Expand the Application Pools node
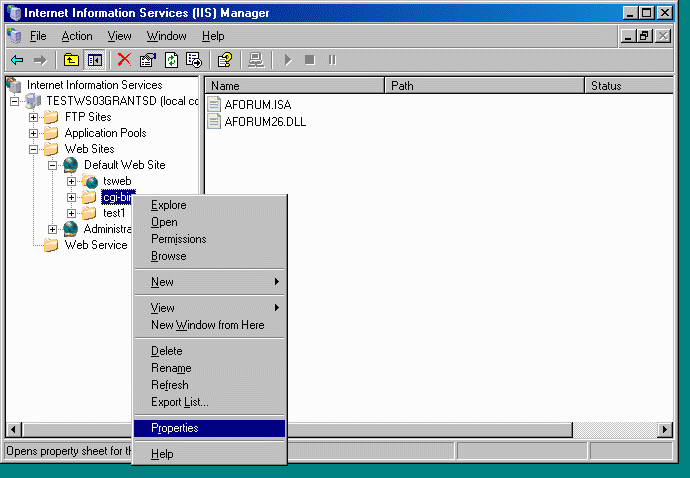The image size is (690, 478). (x=33, y=133)
